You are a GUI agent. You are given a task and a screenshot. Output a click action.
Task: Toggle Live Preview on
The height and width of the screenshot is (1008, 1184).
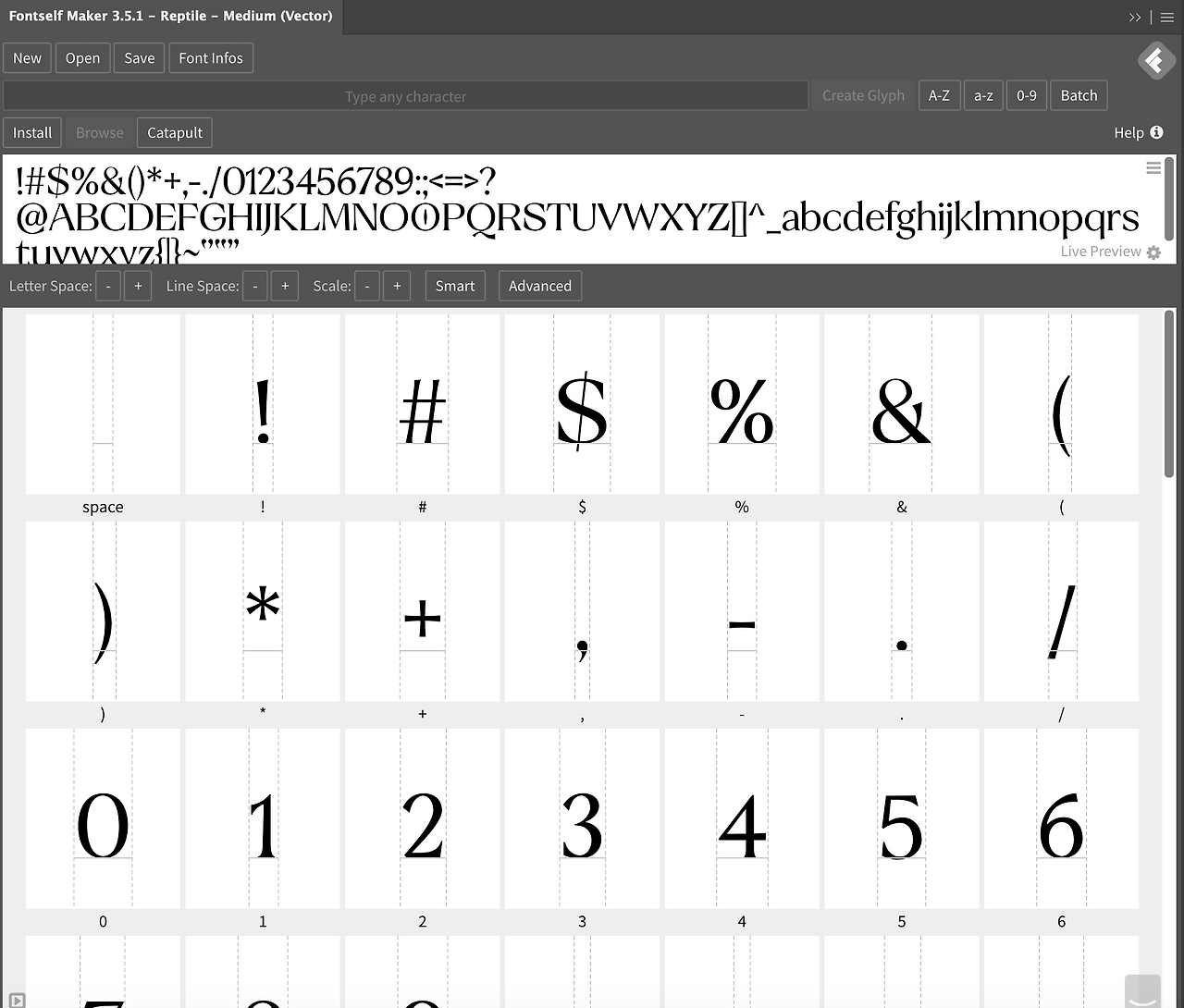point(1100,251)
